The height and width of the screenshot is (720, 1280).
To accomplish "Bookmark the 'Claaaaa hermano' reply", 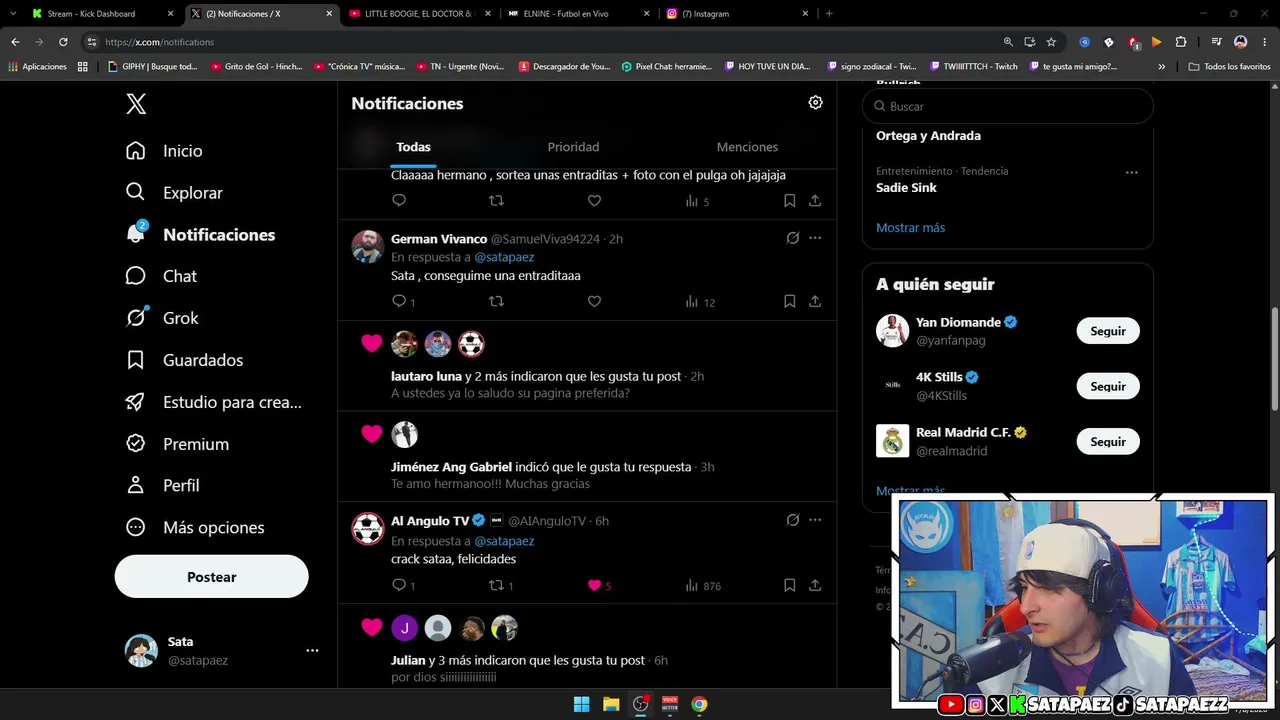I will [789, 200].
